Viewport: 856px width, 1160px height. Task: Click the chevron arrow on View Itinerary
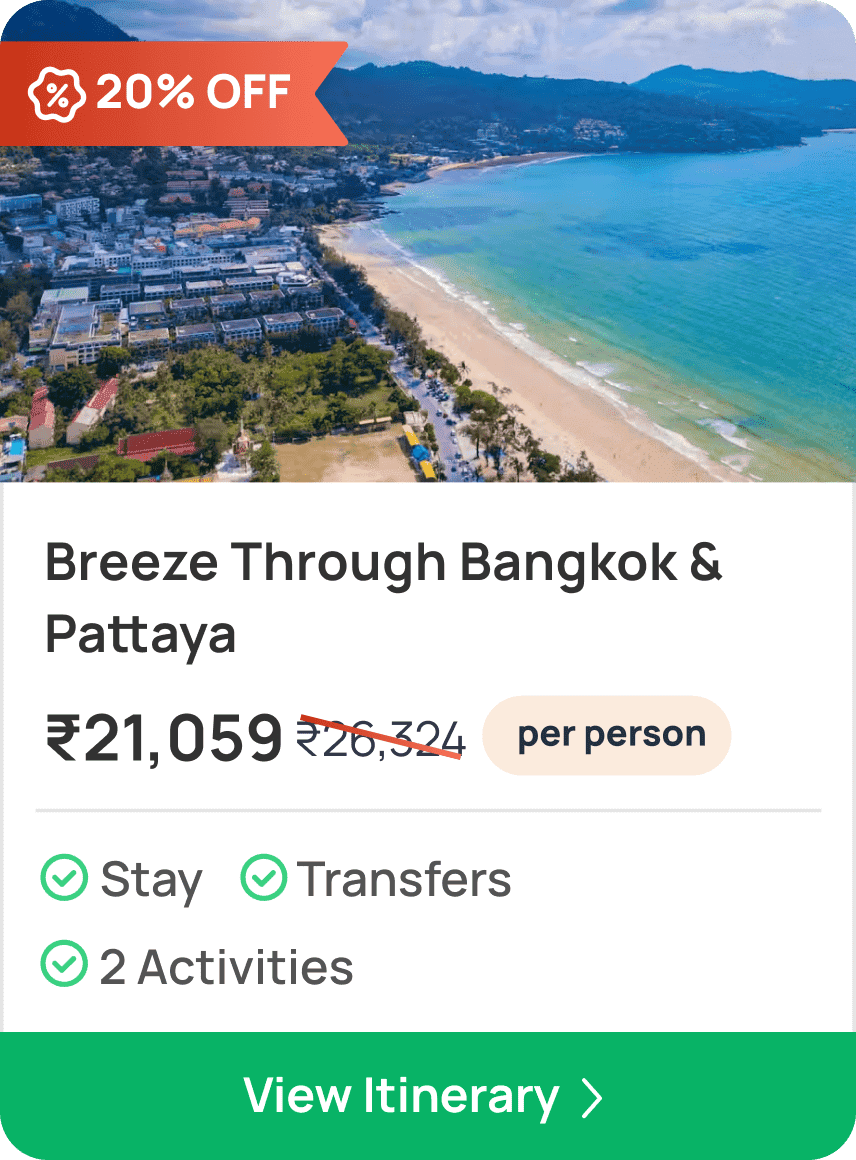[x=592, y=1097]
